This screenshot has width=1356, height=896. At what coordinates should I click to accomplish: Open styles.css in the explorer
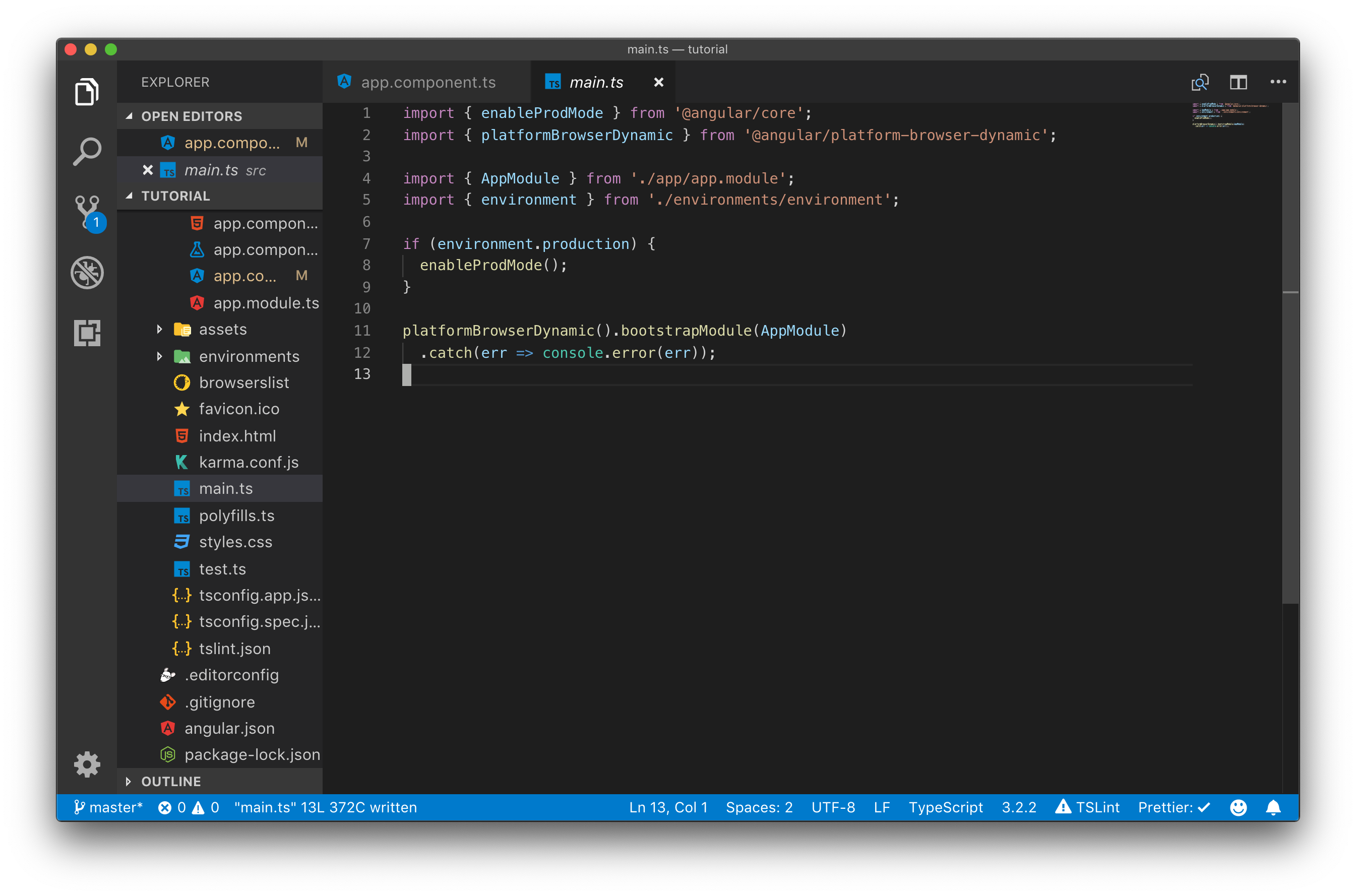(x=220, y=542)
